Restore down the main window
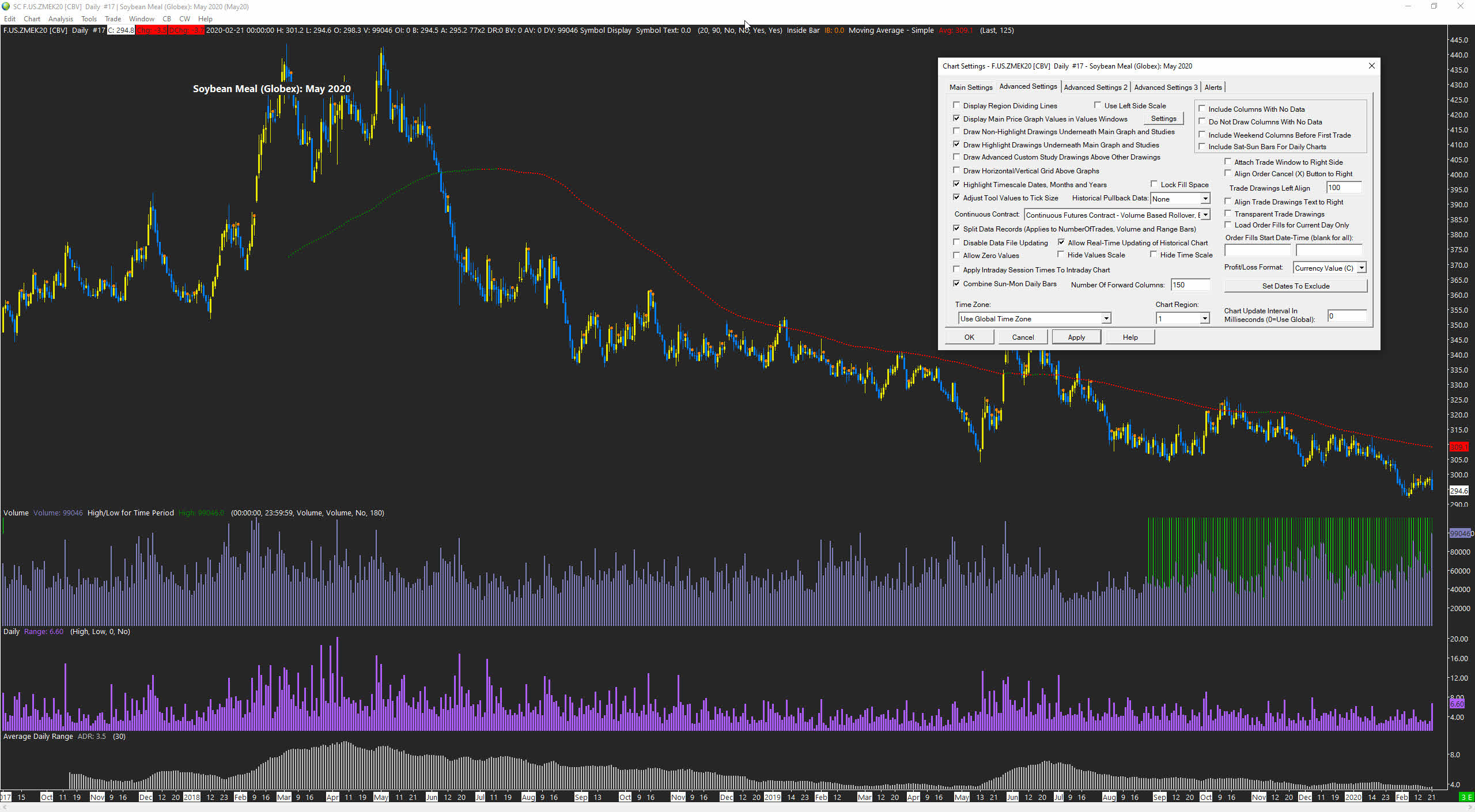The height and width of the screenshot is (812, 1475). (1434, 6)
